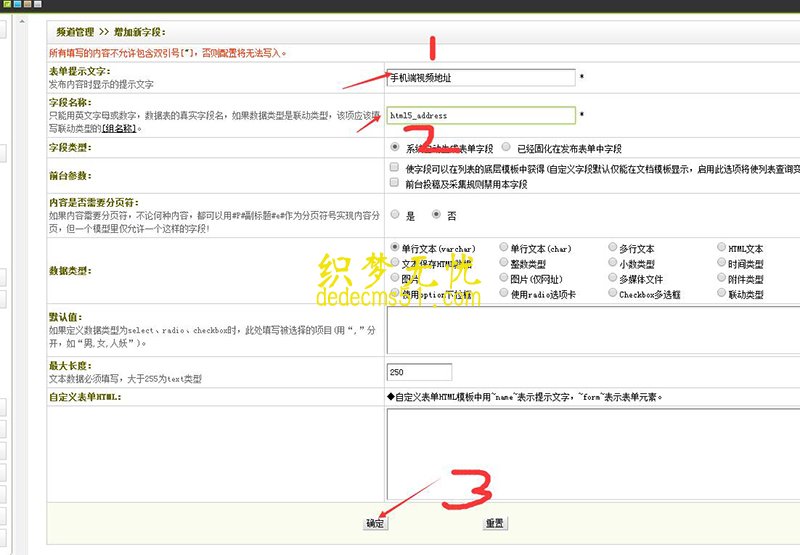Click the 最大长度 label
This screenshot has height=555, width=800.
70,366
